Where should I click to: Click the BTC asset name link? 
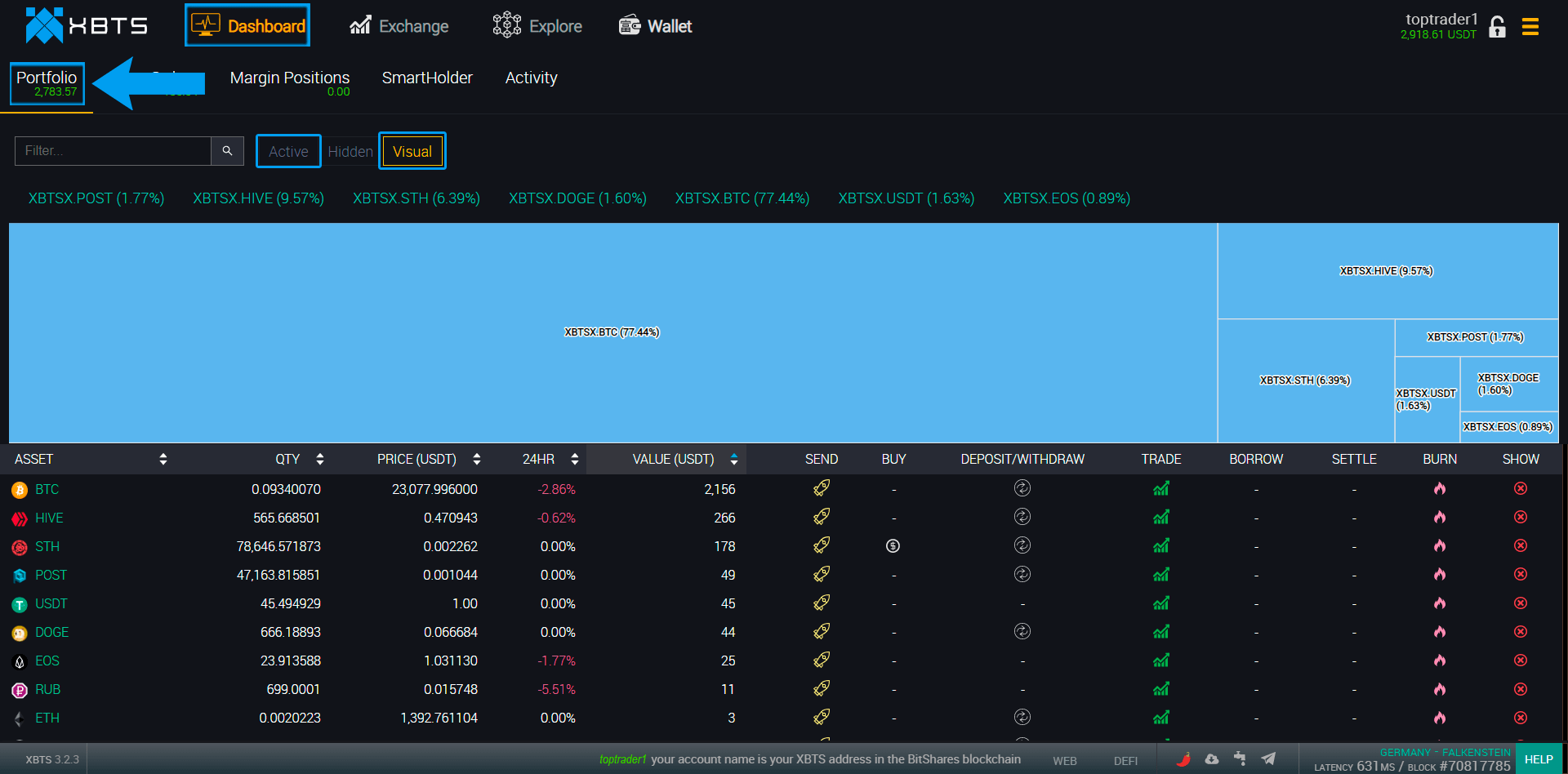pos(47,489)
